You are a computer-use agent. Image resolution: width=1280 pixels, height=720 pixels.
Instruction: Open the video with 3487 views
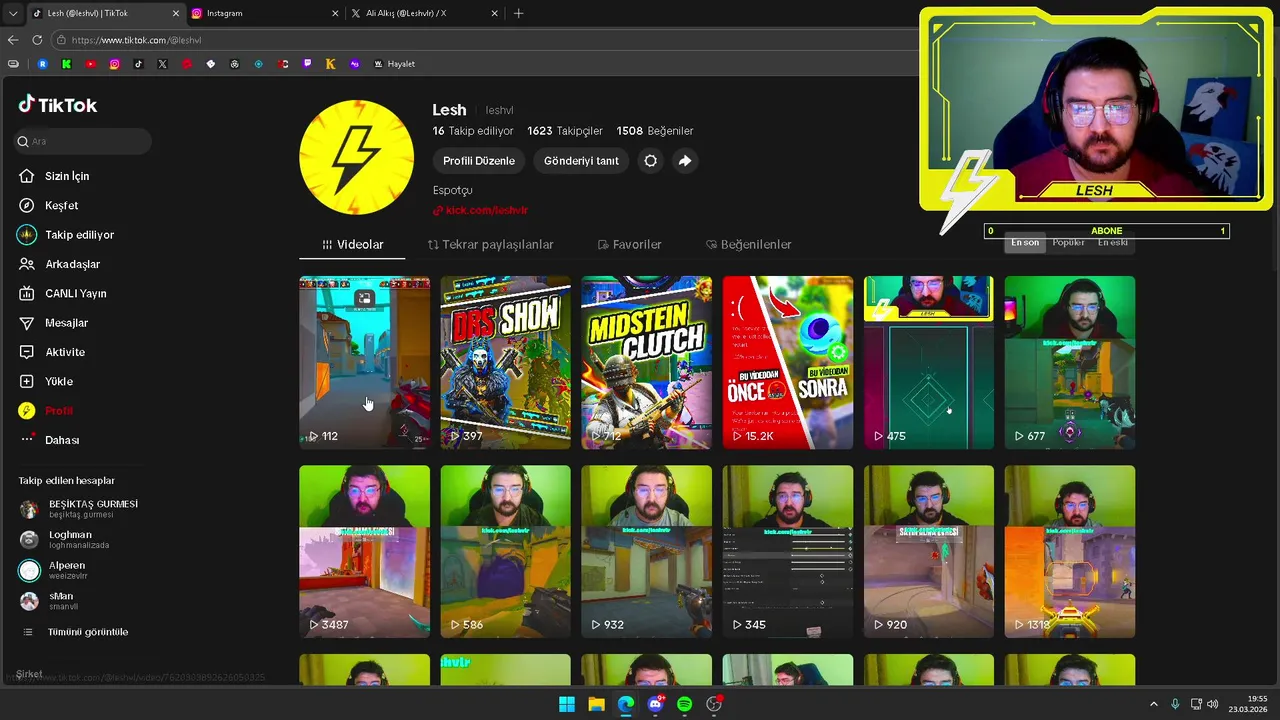click(x=364, y=551)
